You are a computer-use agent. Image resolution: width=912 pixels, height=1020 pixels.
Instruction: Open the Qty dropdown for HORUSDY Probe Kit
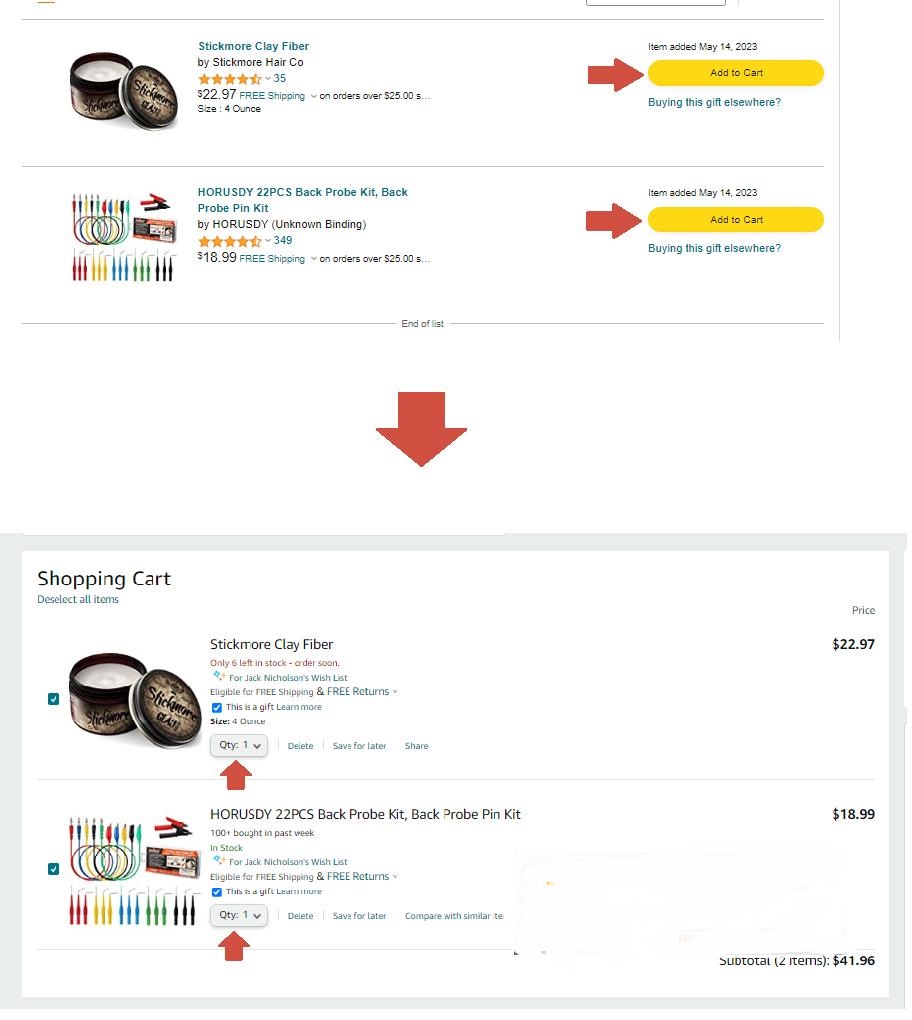click(239, 915)
